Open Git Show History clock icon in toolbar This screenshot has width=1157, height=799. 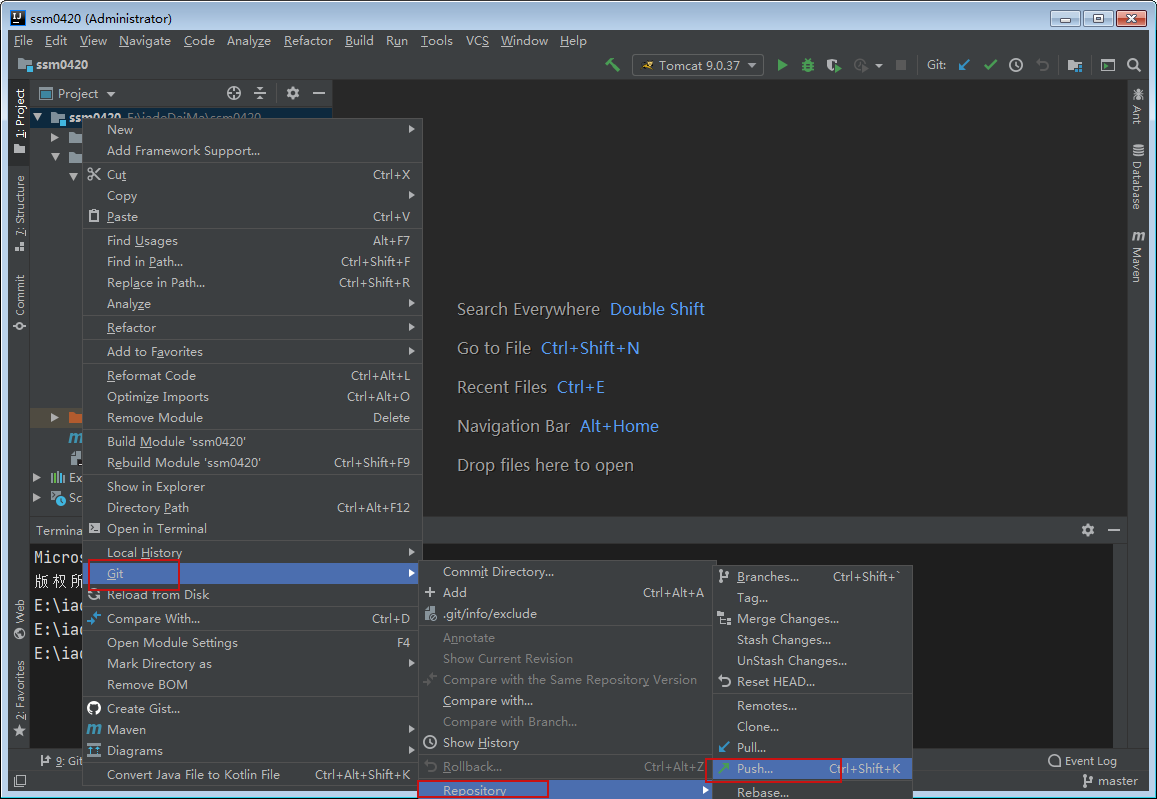point(1016,65)
